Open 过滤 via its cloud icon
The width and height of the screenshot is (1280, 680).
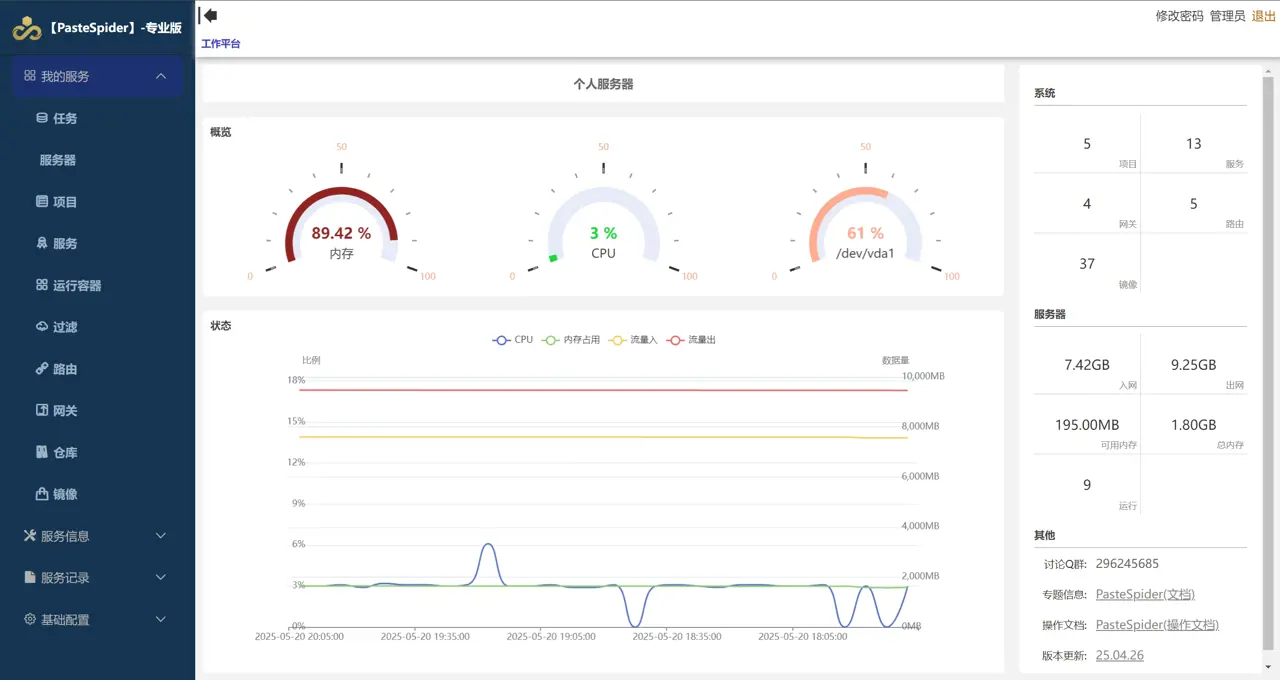42,327
